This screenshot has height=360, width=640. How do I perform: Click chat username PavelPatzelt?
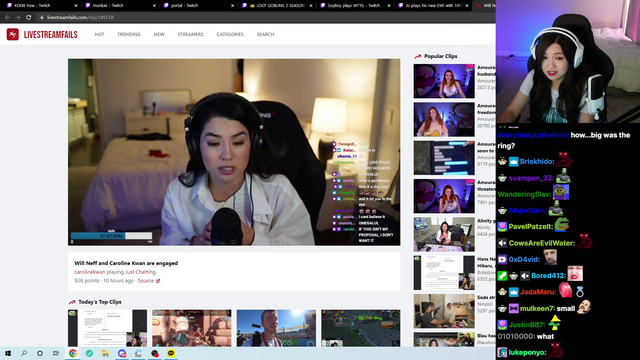tap(531, 227)
